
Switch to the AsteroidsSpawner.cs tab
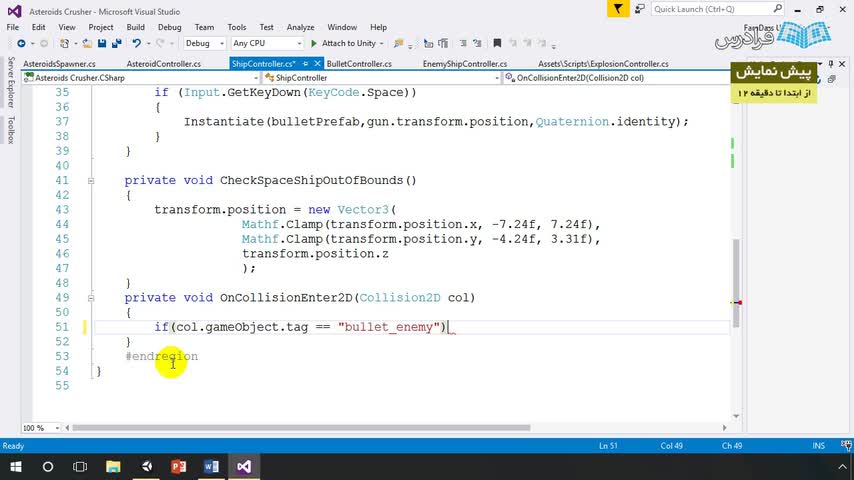point(59,64)
